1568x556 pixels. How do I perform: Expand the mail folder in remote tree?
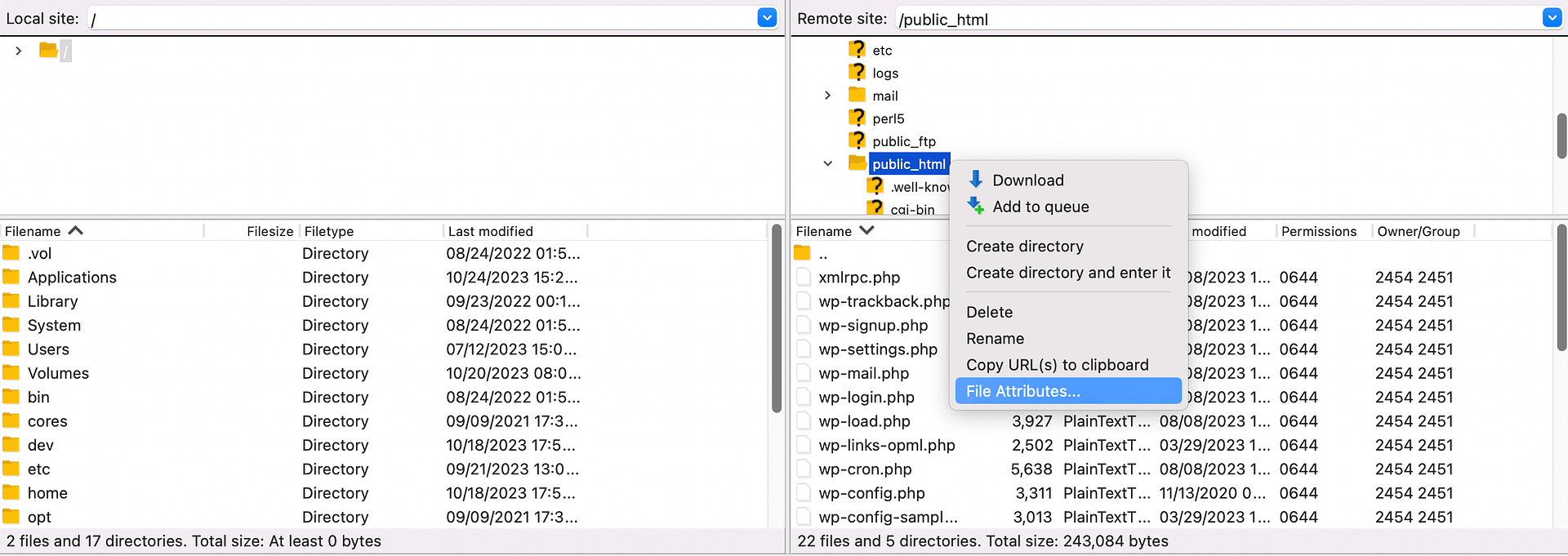point(827,96)
